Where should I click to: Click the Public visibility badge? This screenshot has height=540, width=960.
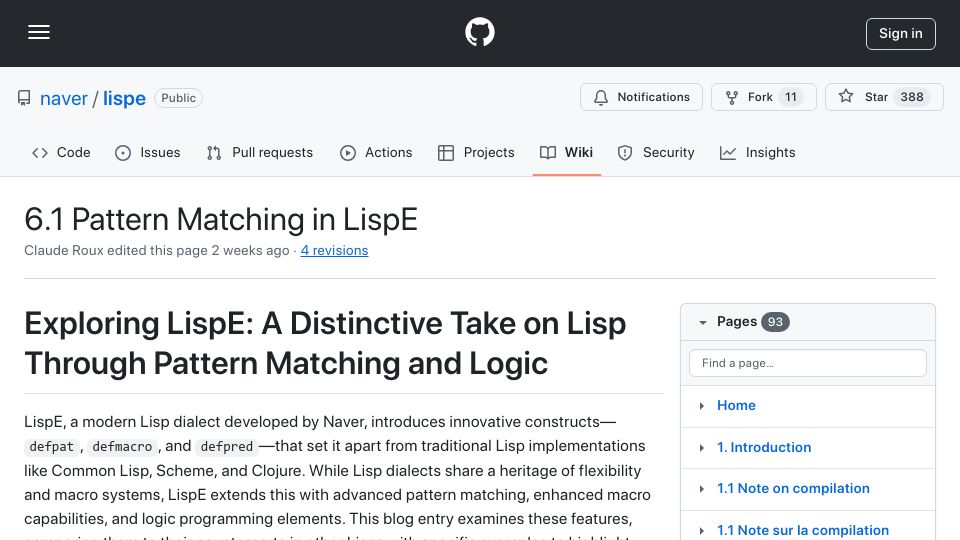coord(178,98)
